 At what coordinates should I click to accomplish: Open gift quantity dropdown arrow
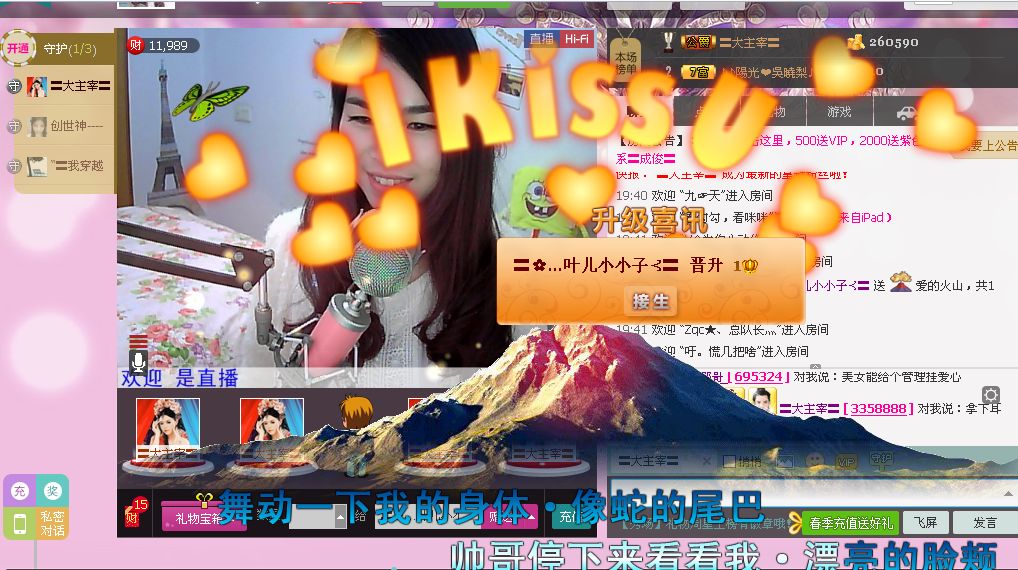(x=340, y=517)
